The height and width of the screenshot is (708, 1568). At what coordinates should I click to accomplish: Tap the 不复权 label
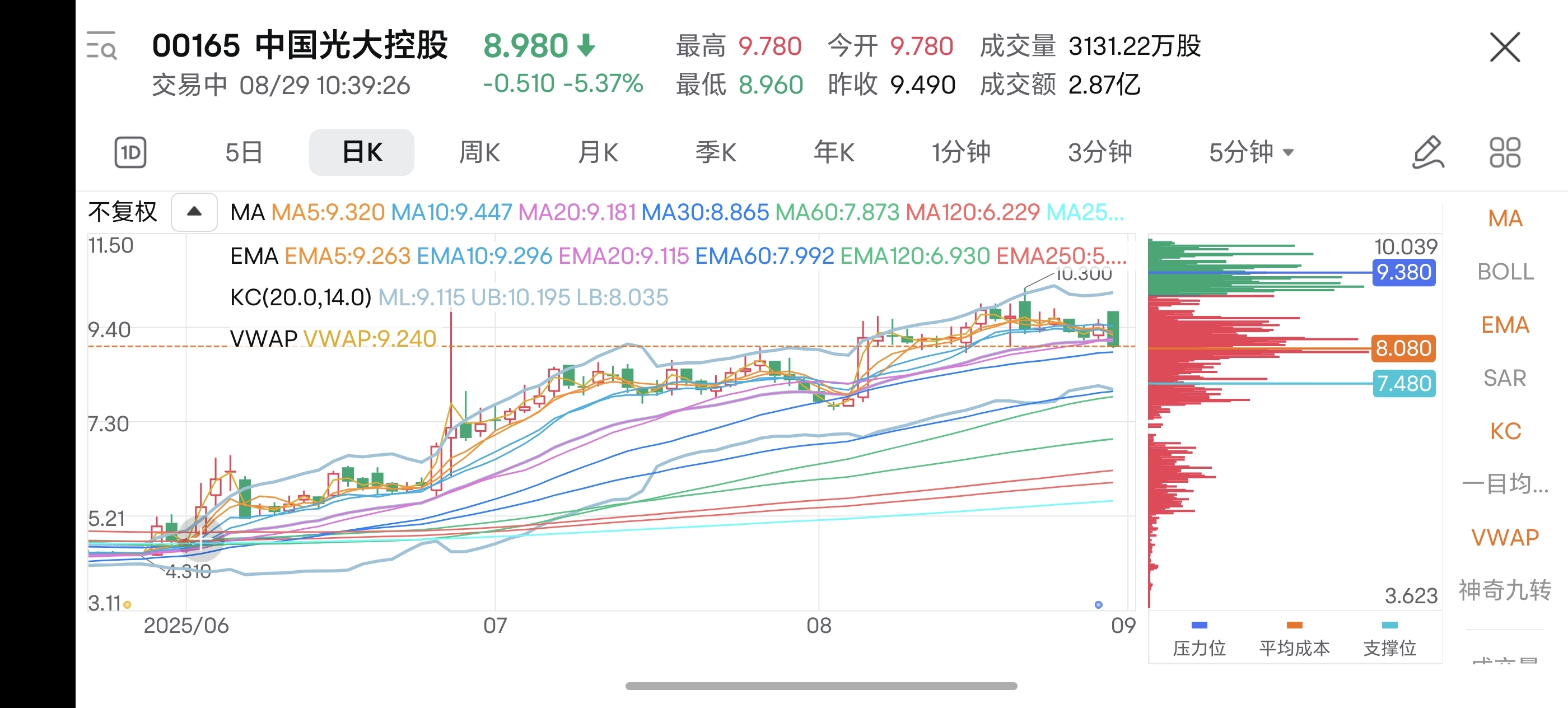(x=122, y=212)
